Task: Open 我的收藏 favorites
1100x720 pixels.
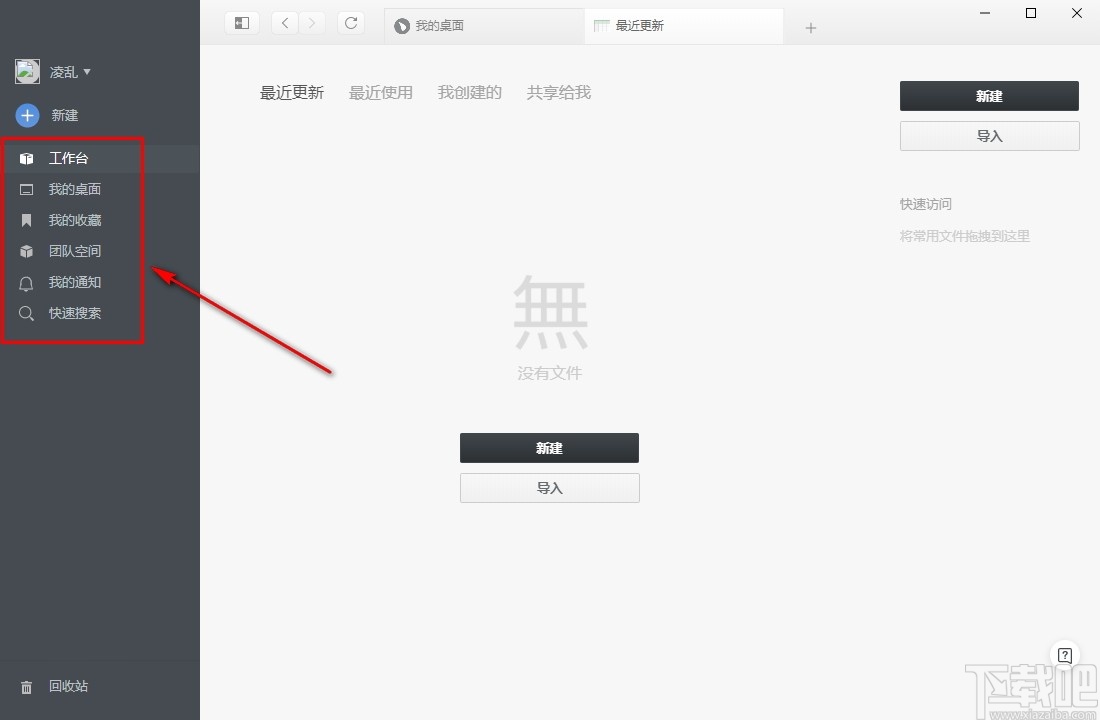Action: [75, 219]
